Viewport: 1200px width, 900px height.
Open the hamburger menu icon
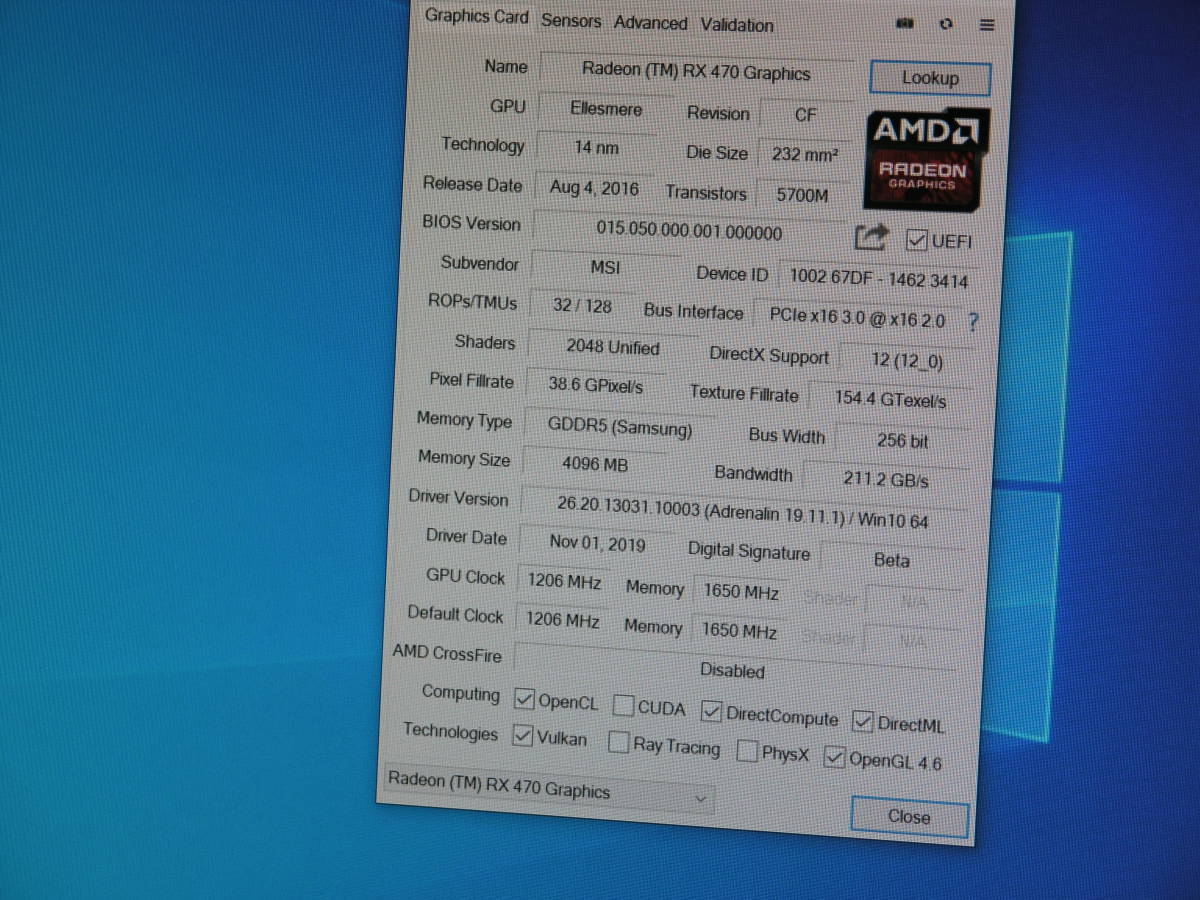coord(987,26)
